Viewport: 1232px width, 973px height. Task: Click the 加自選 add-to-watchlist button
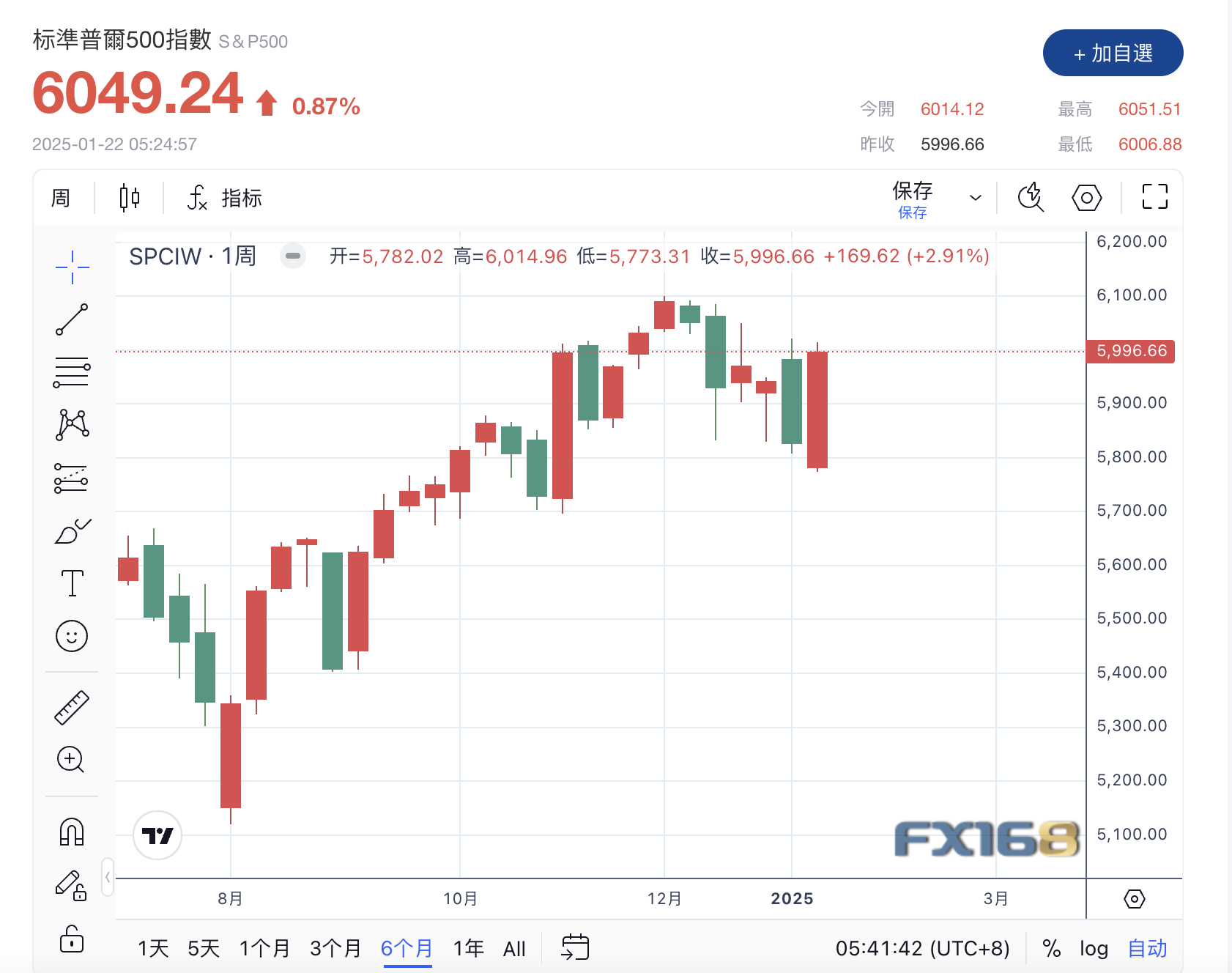pyautogui.click(x=1113, y=53)
